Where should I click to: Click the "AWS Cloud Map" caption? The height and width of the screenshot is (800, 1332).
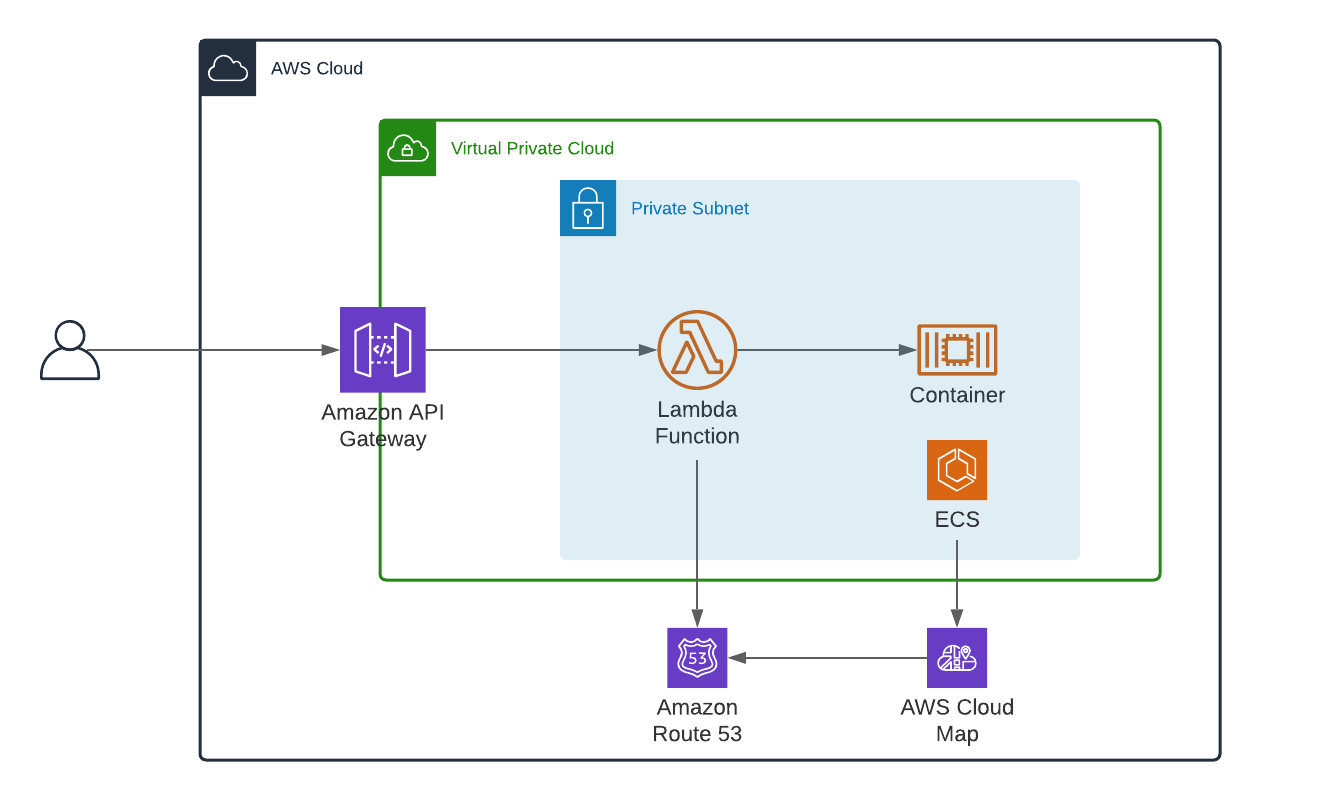point(957,720)
